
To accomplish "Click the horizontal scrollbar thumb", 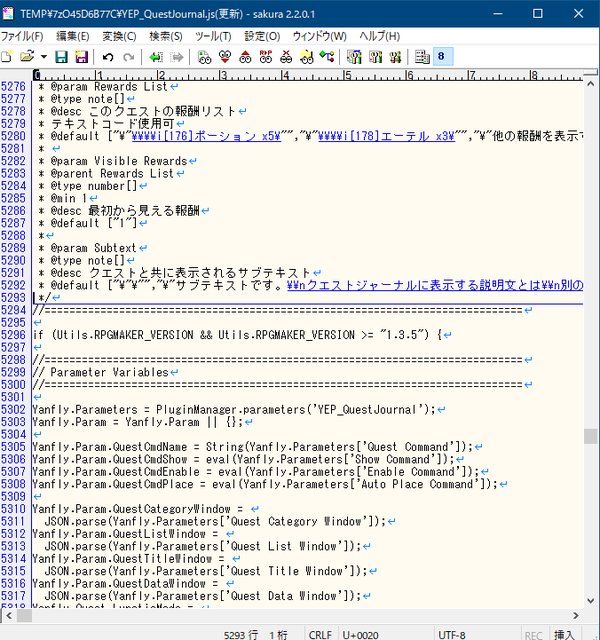I will 24,616.
